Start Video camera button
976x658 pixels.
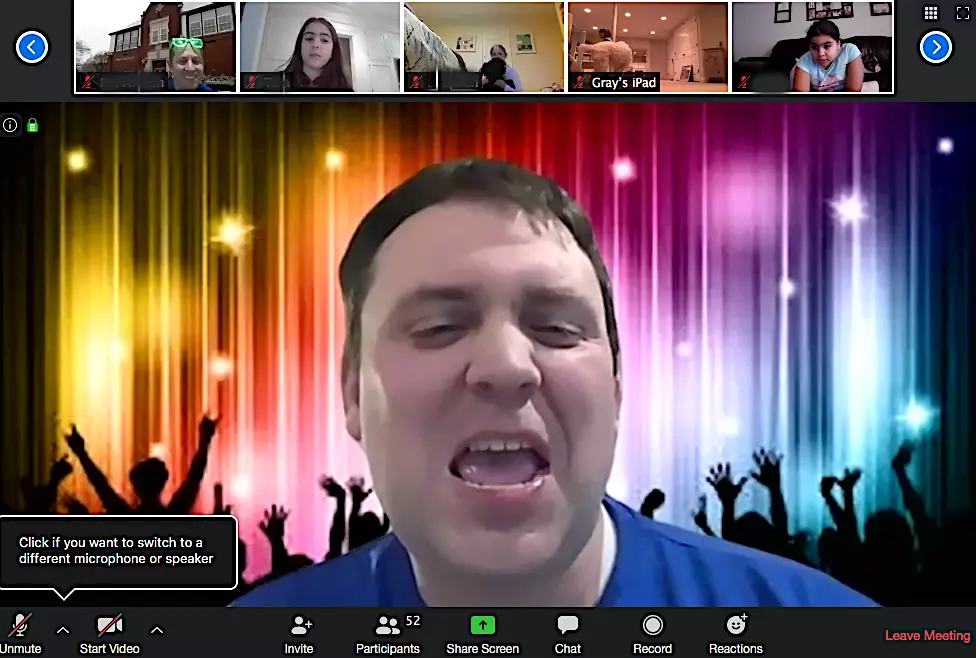tap(110, 633)
